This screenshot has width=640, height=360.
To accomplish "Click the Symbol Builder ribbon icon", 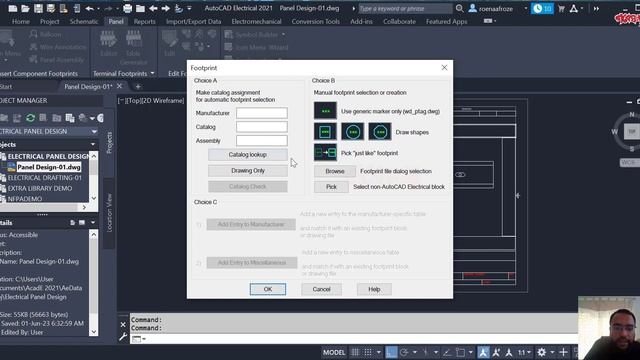I will click(x=229, y=35).
